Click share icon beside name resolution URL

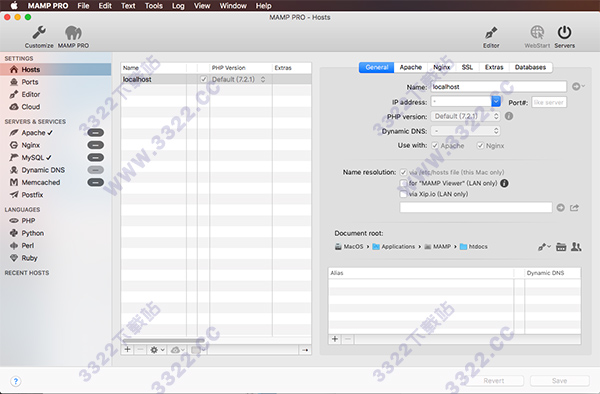574,208
